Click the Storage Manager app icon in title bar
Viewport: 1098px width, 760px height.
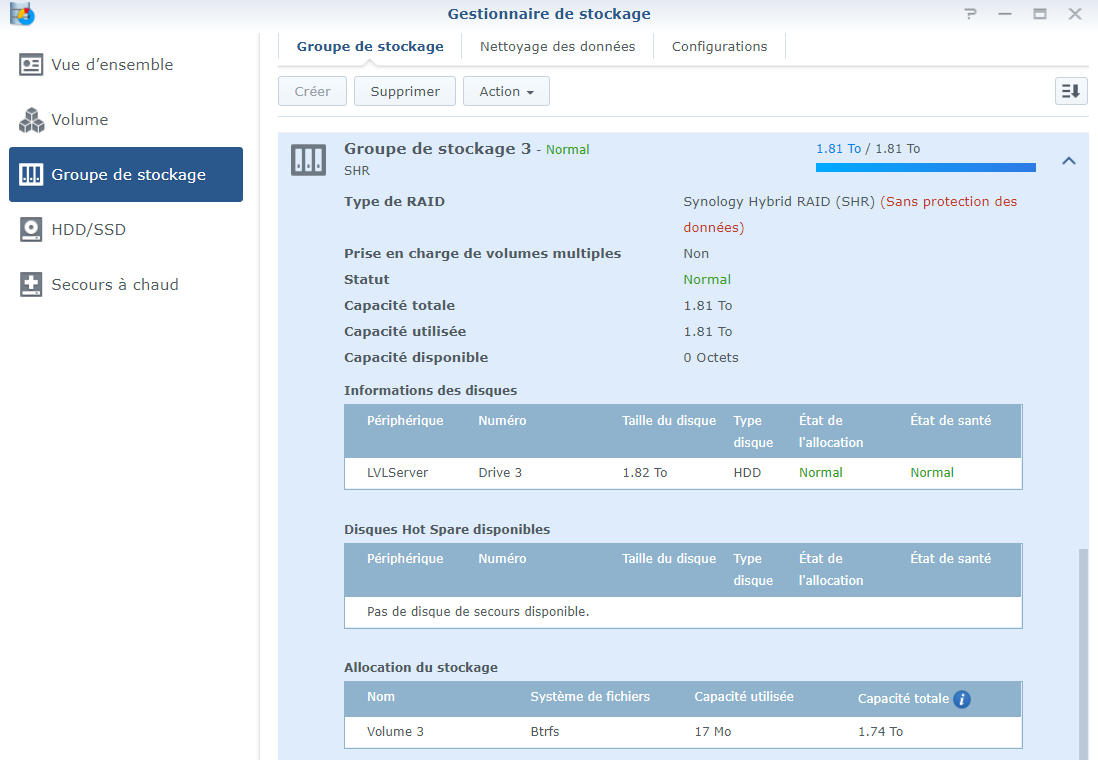tap(22, 14)
